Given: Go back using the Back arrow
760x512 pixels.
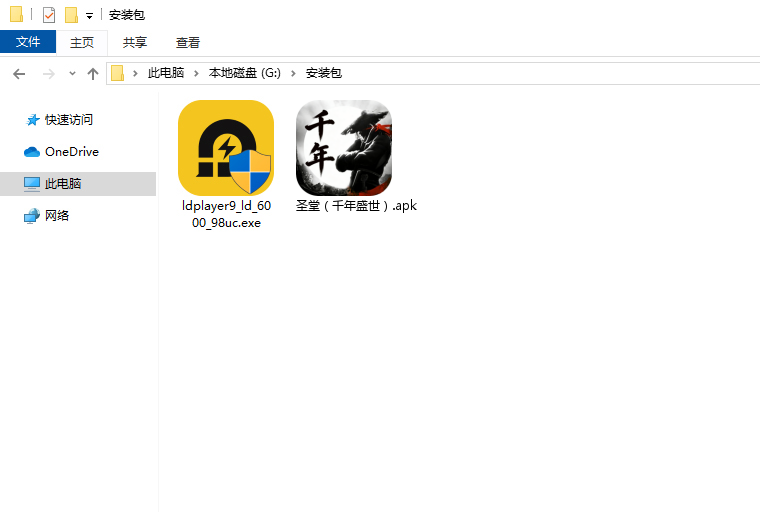Looking at the screenshot, I should [19, 73].
